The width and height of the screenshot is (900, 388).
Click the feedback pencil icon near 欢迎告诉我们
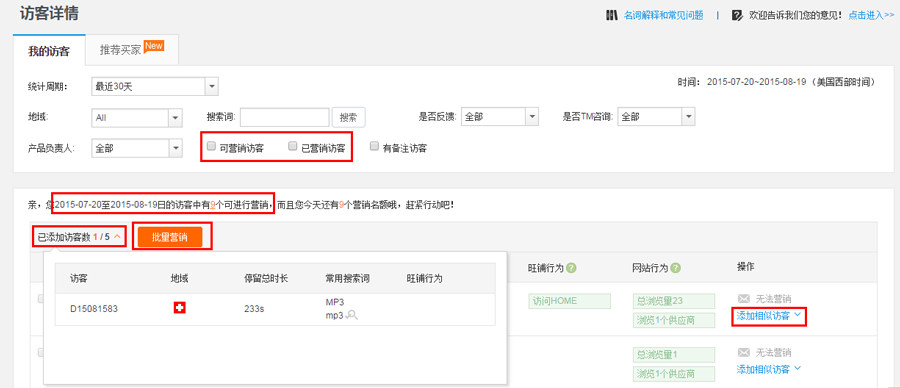(x=738, y=15)
